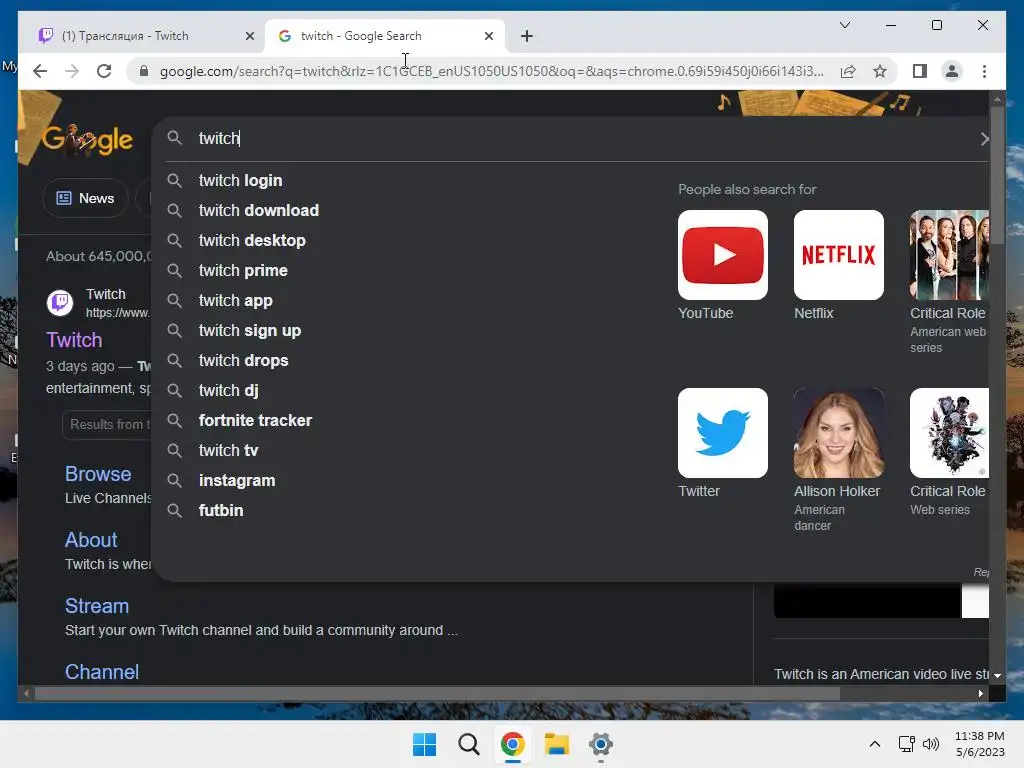Click the browser back arrow
1024x768 pixels.
point(40,71)
